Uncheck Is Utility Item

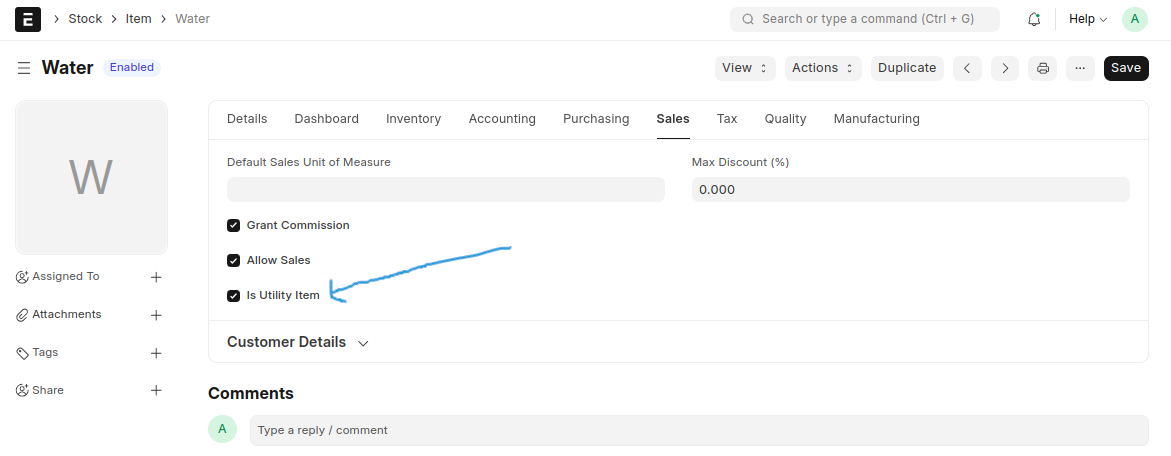pyautogui.click(x=234, y=296)
